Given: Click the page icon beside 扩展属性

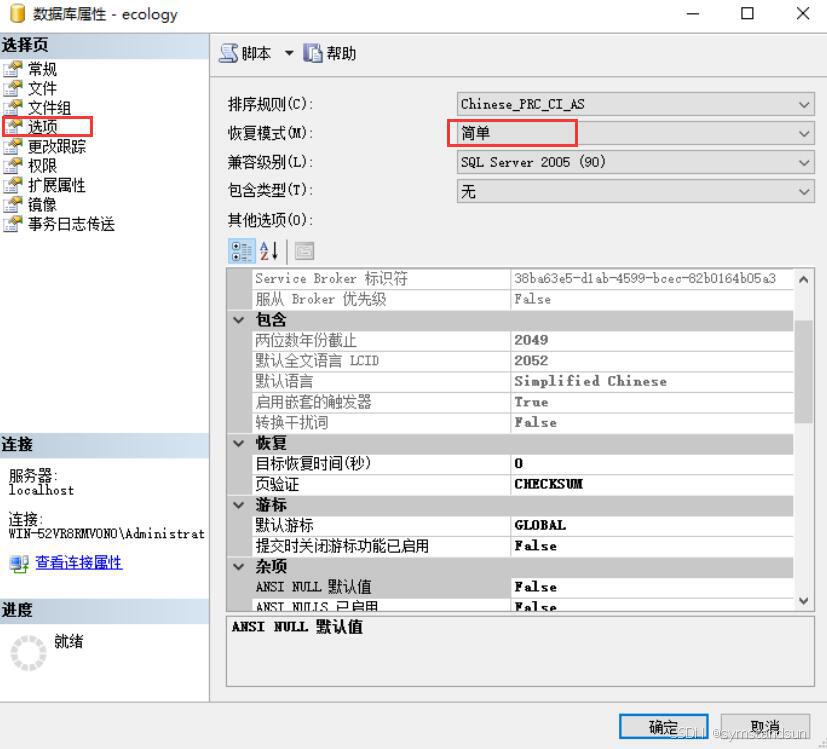Looking at the screenshot, I should (x=13, y=185).
